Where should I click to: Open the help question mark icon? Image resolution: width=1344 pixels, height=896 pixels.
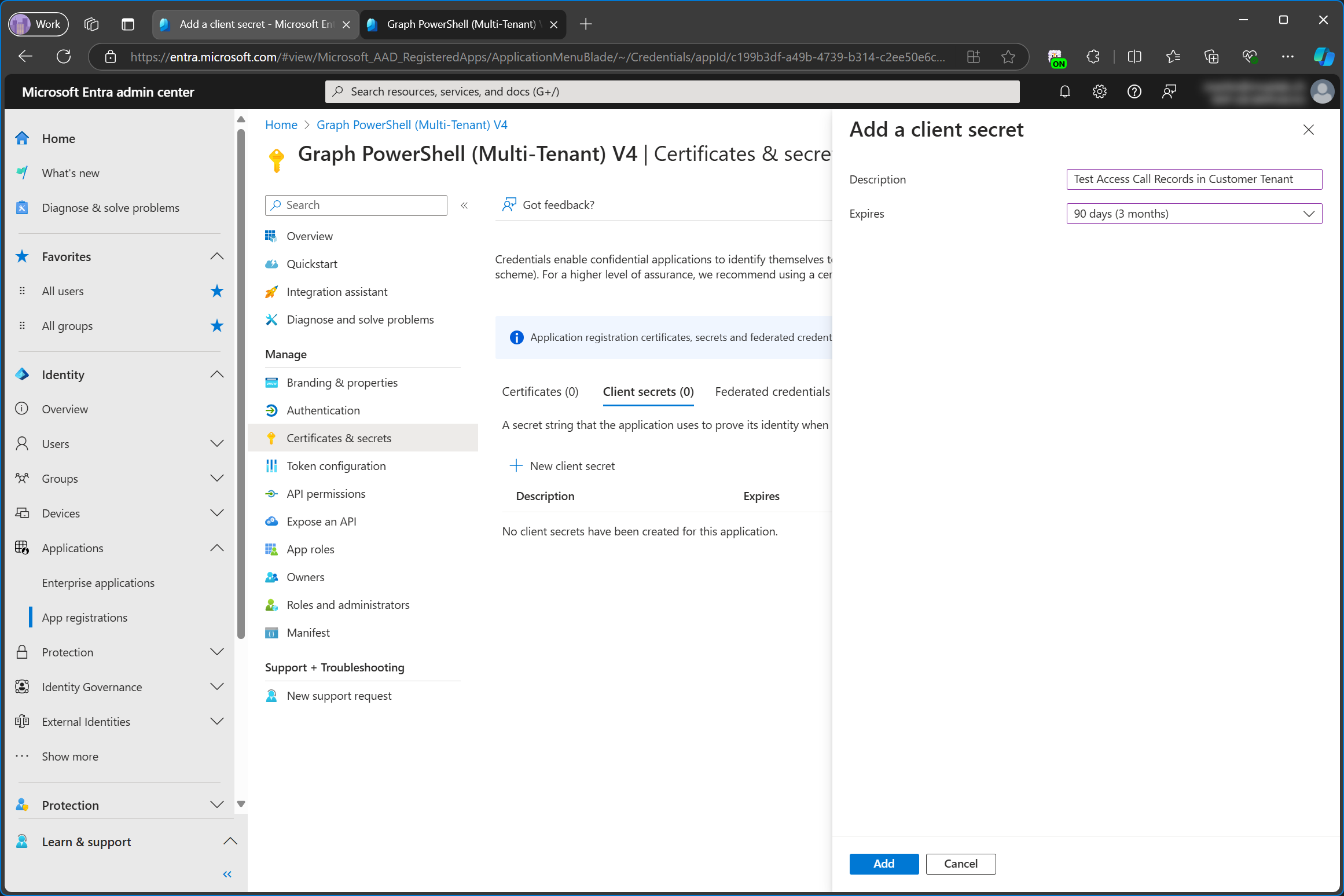click(1134, 91)
